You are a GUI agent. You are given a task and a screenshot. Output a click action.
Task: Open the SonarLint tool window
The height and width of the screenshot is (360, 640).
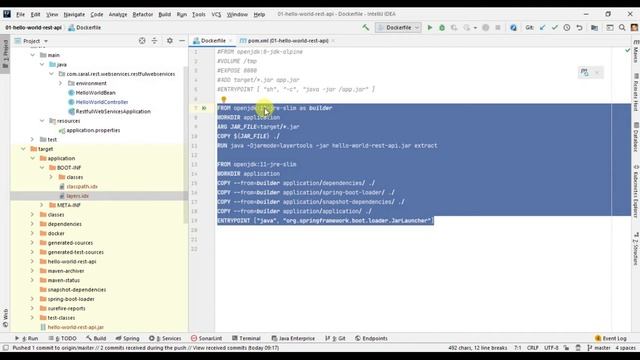tap(207, 338)
